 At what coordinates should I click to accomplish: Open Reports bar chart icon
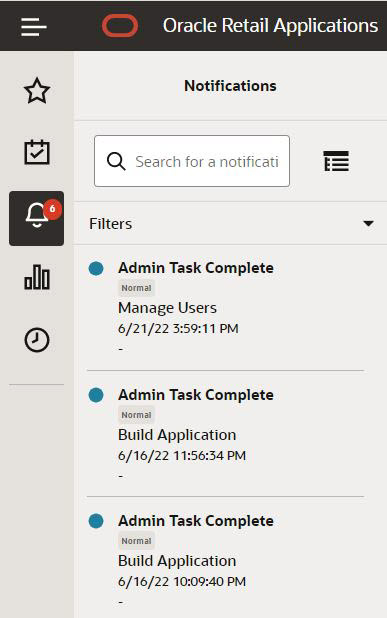37,277
